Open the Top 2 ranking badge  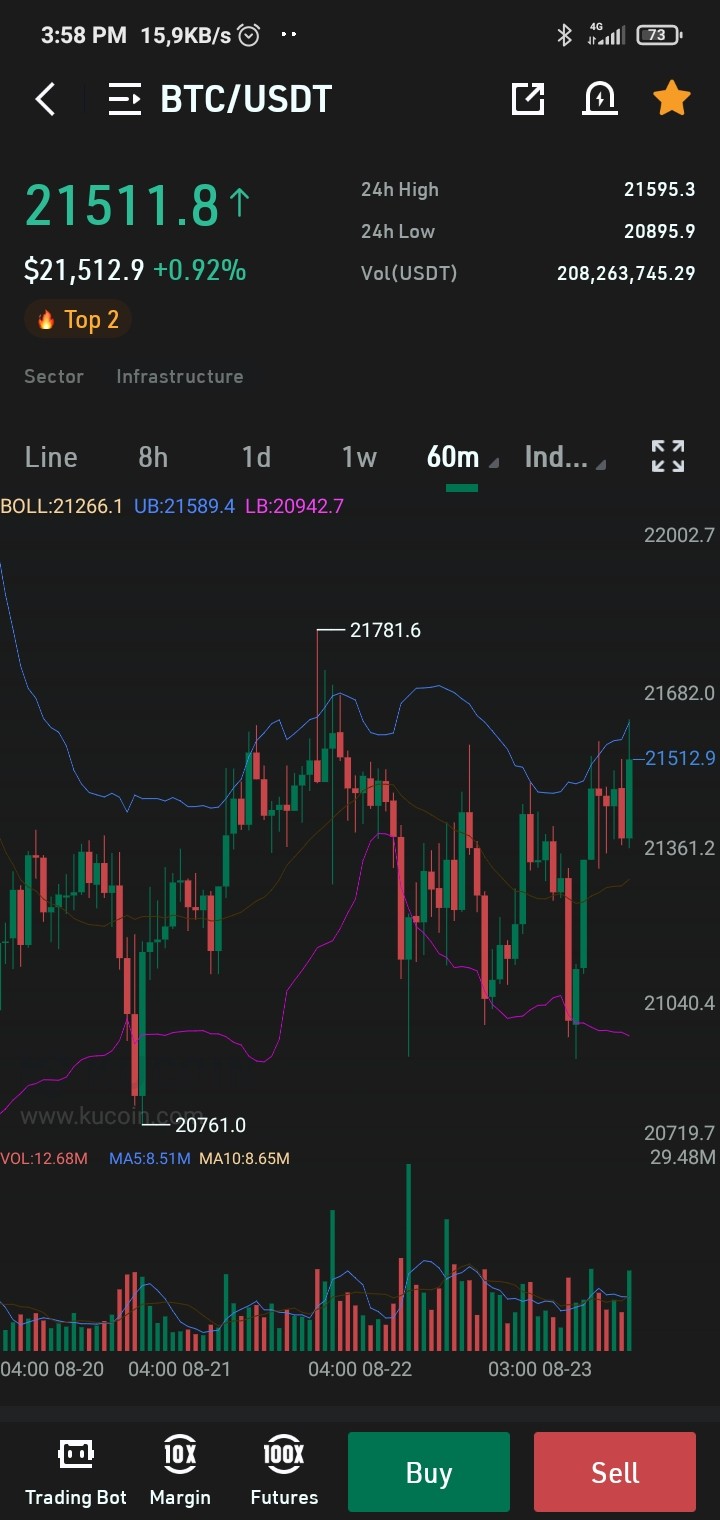pyautogui.click(x=78, y=320)
